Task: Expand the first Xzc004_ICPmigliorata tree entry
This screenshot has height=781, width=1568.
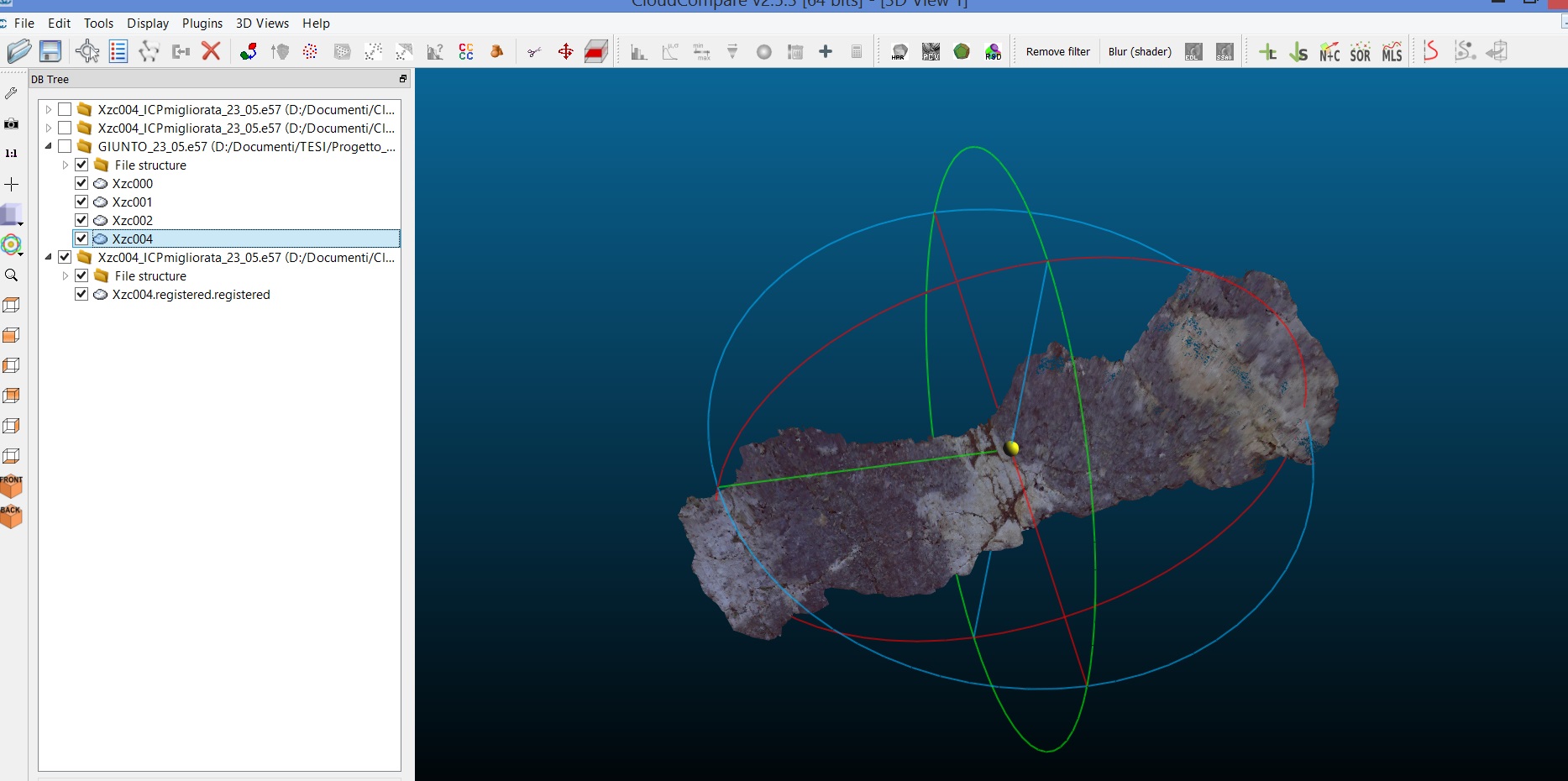Action: [49, 109]
